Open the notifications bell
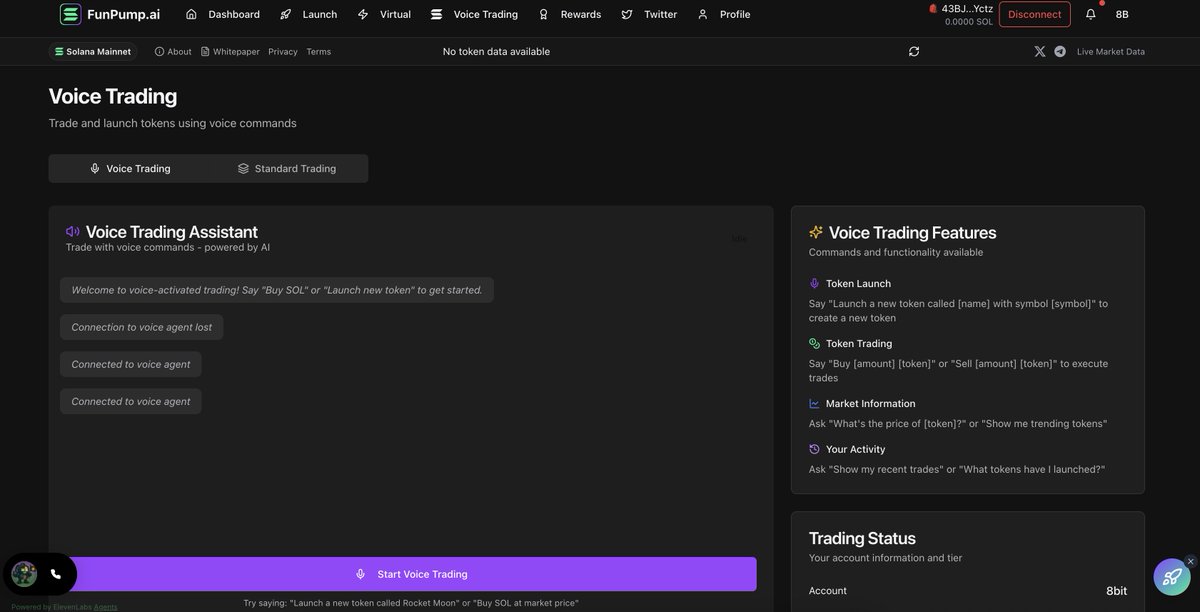 tap(1090, 14)
